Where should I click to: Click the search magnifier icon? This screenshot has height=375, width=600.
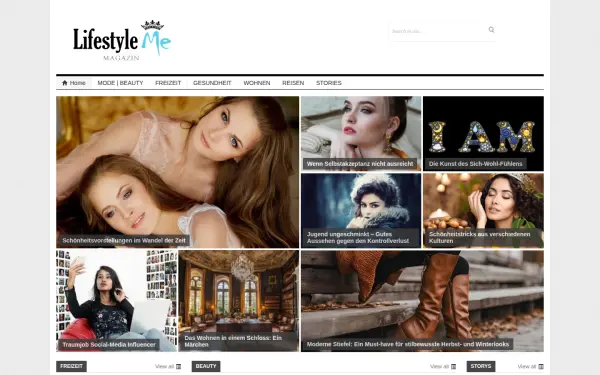pos(491,30)
